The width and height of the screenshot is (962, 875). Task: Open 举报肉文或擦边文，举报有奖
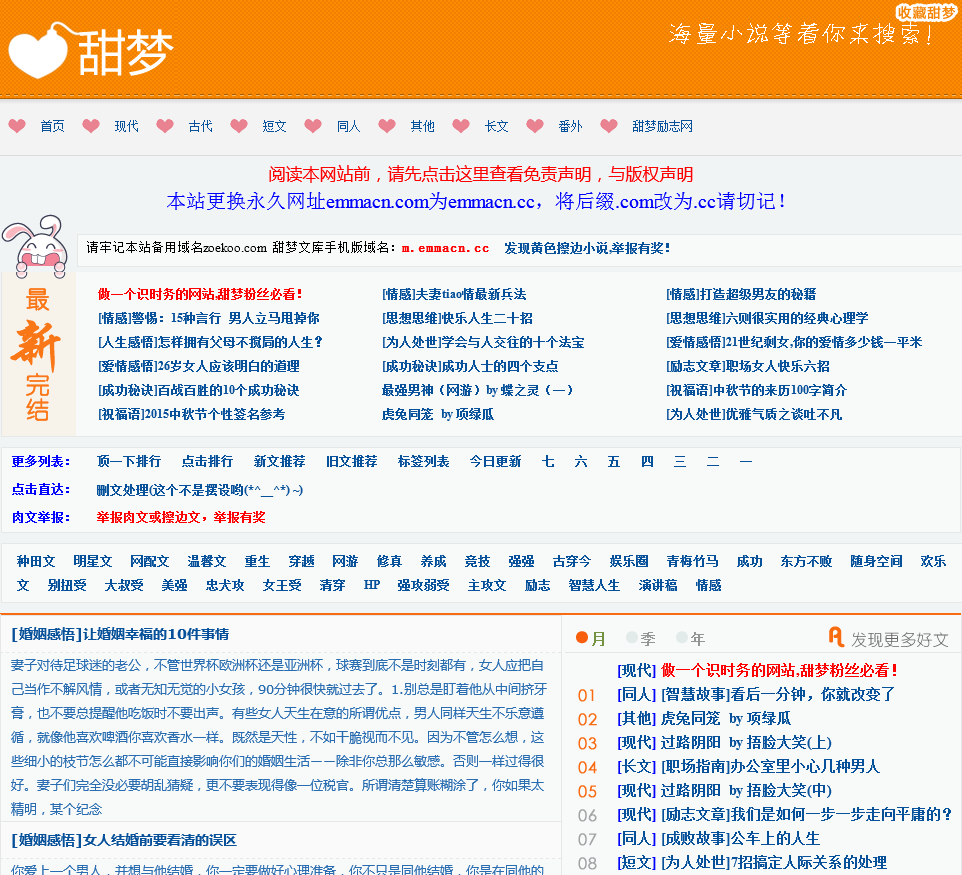[x=181, y=517]
